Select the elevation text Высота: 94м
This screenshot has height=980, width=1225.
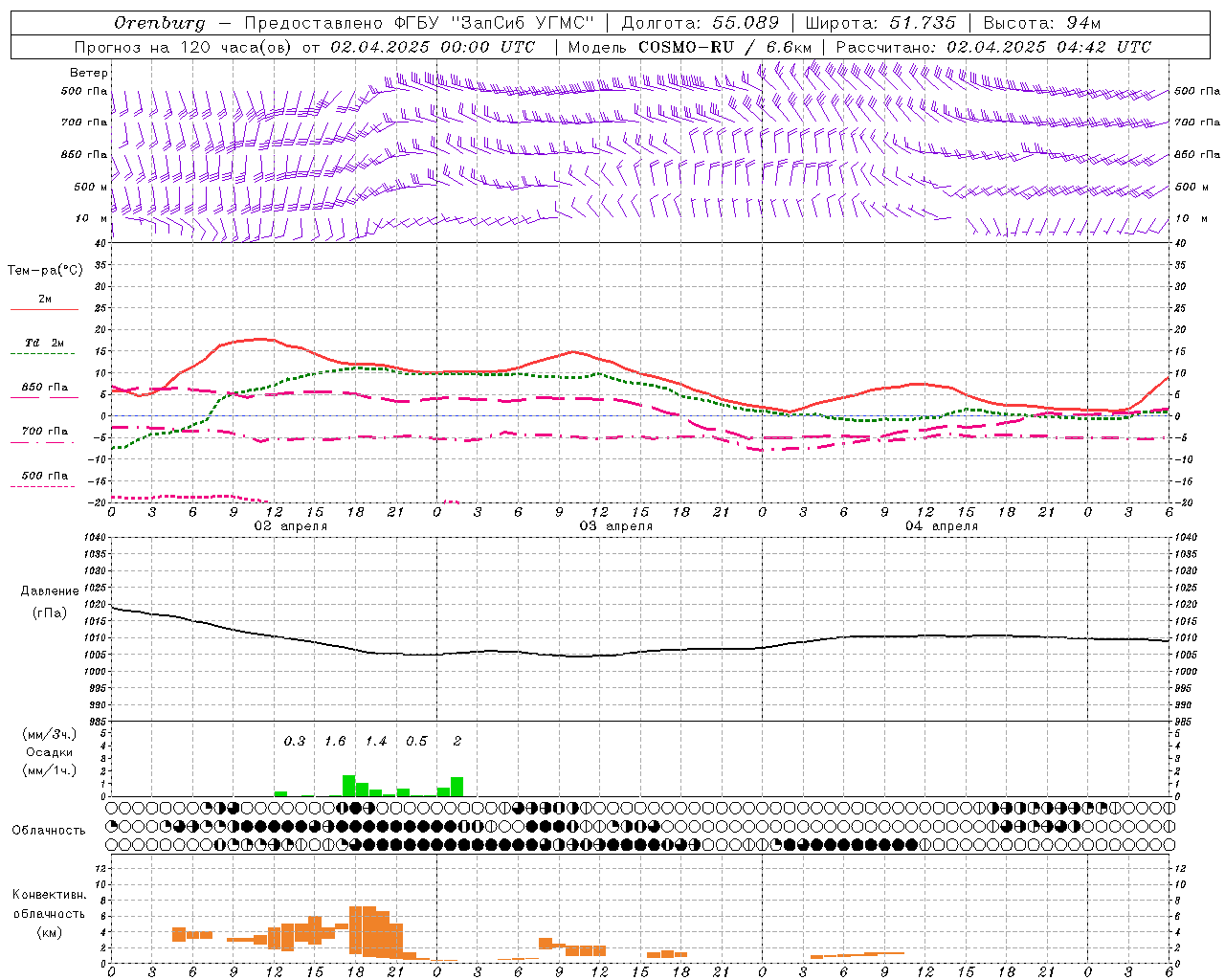tap(1042, 23)
